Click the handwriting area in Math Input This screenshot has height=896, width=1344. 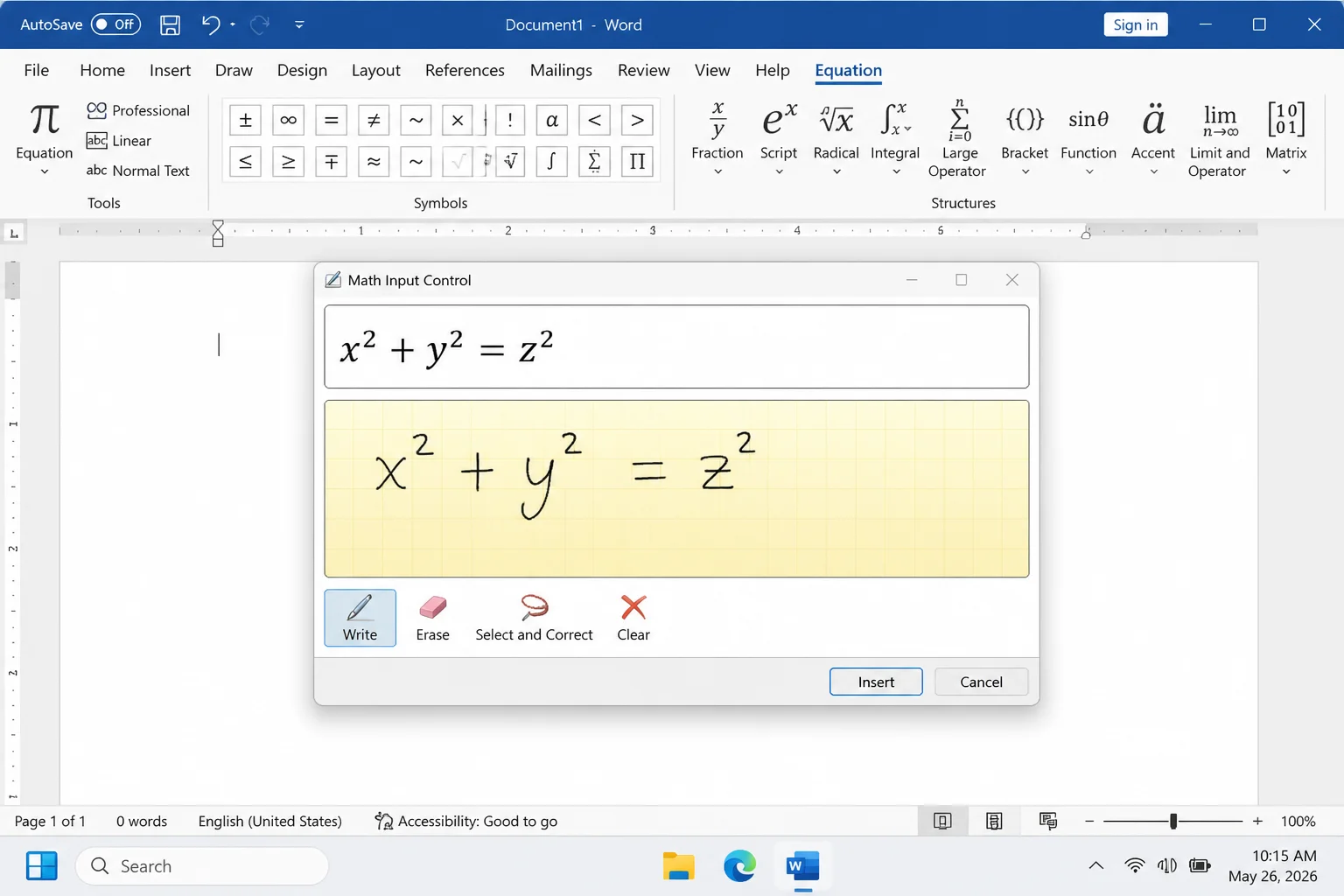[x=676, y=488]
